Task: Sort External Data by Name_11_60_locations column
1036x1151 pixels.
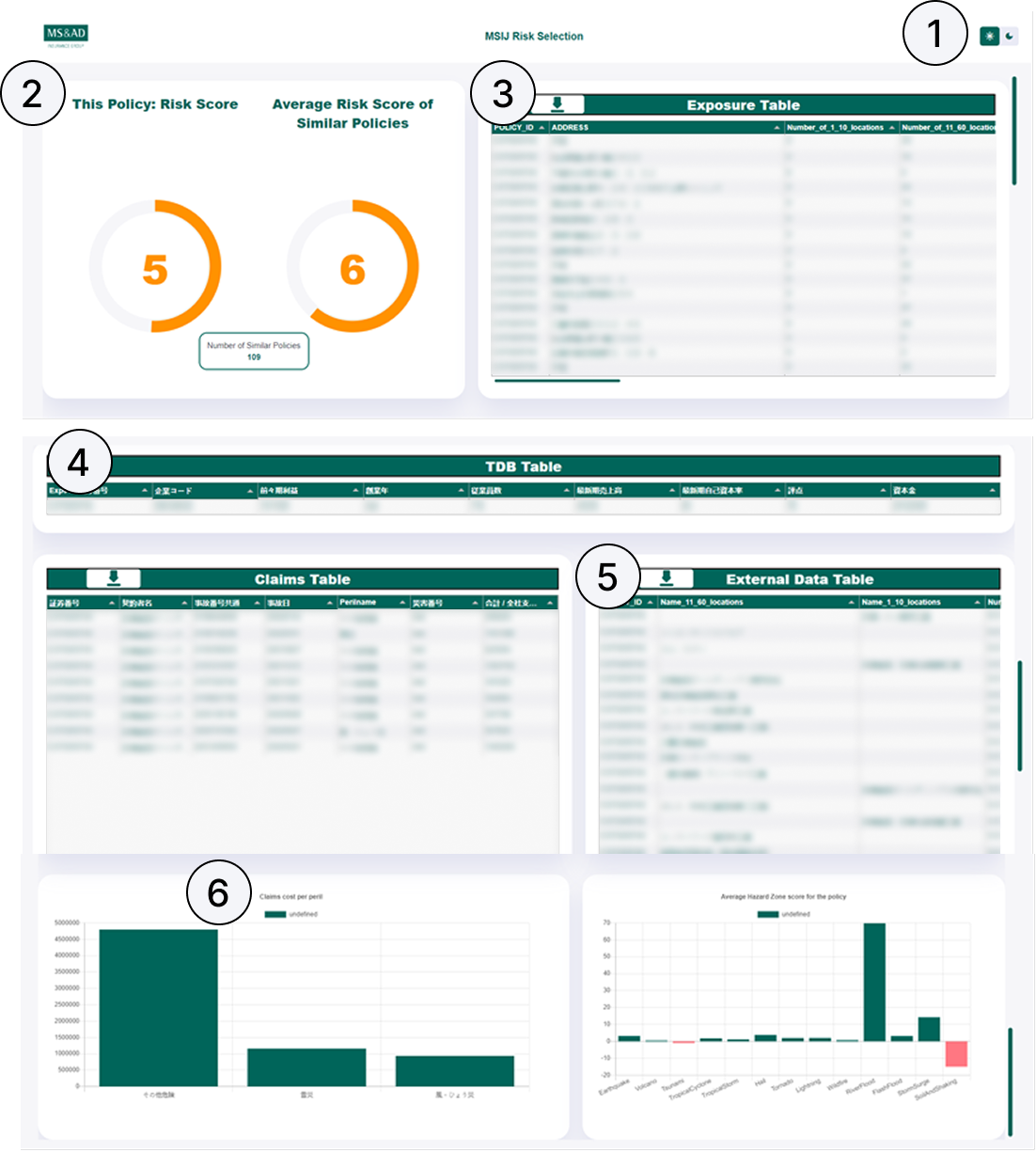Action: click(x=851, y=603)
